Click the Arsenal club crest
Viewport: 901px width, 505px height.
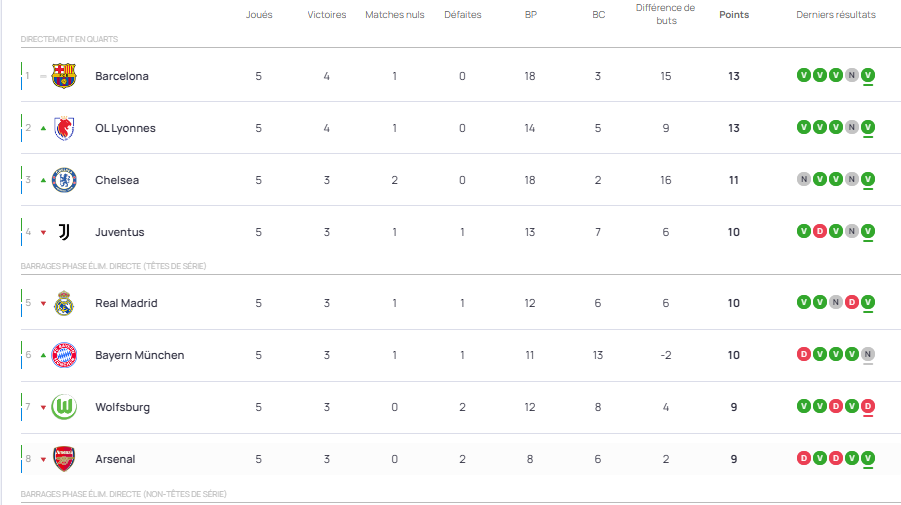click(64, 459)
